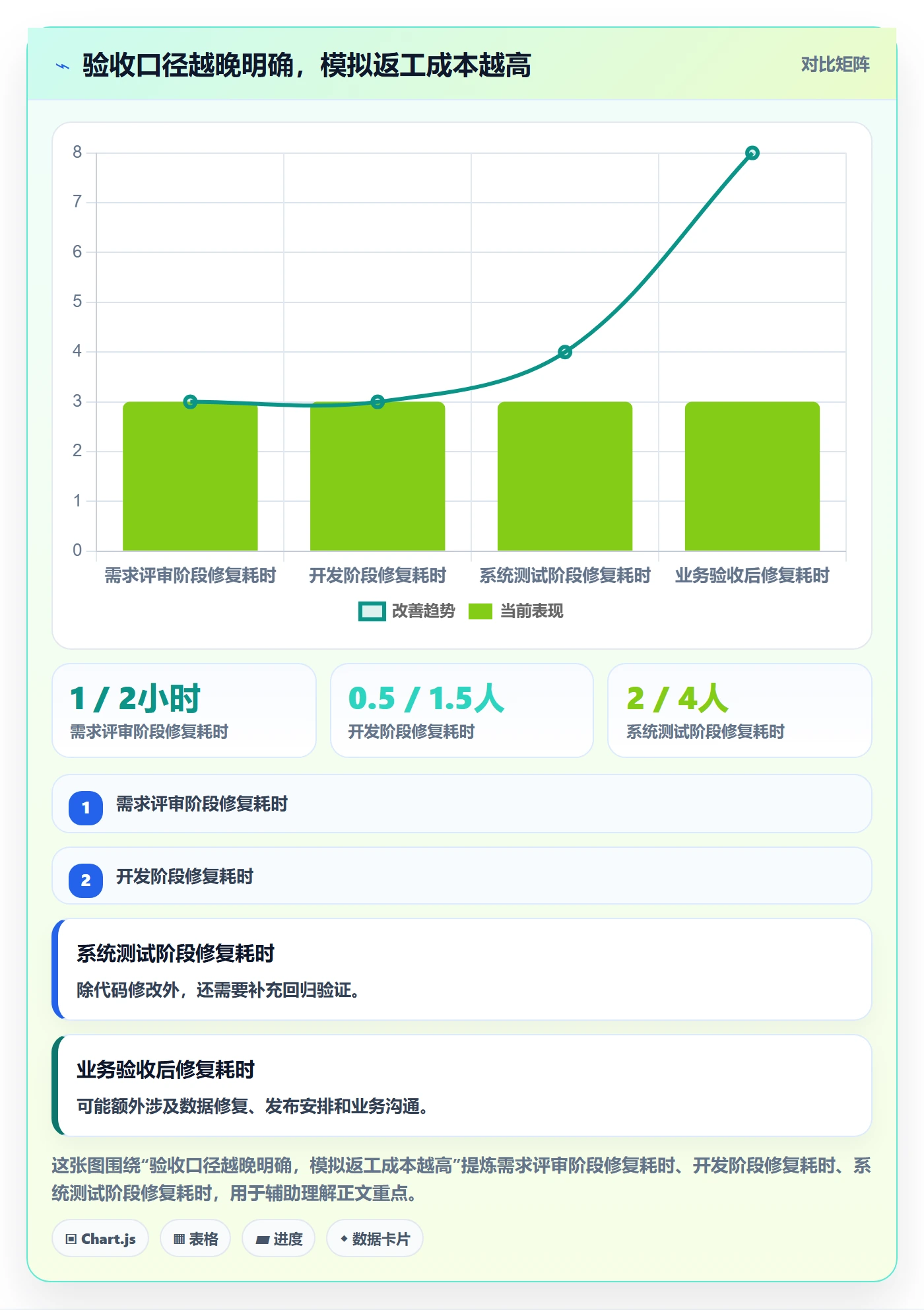Viewport: 924px width, 1310px height.
Task: Click the blue number 2 badge
Action: pos(86,880)
